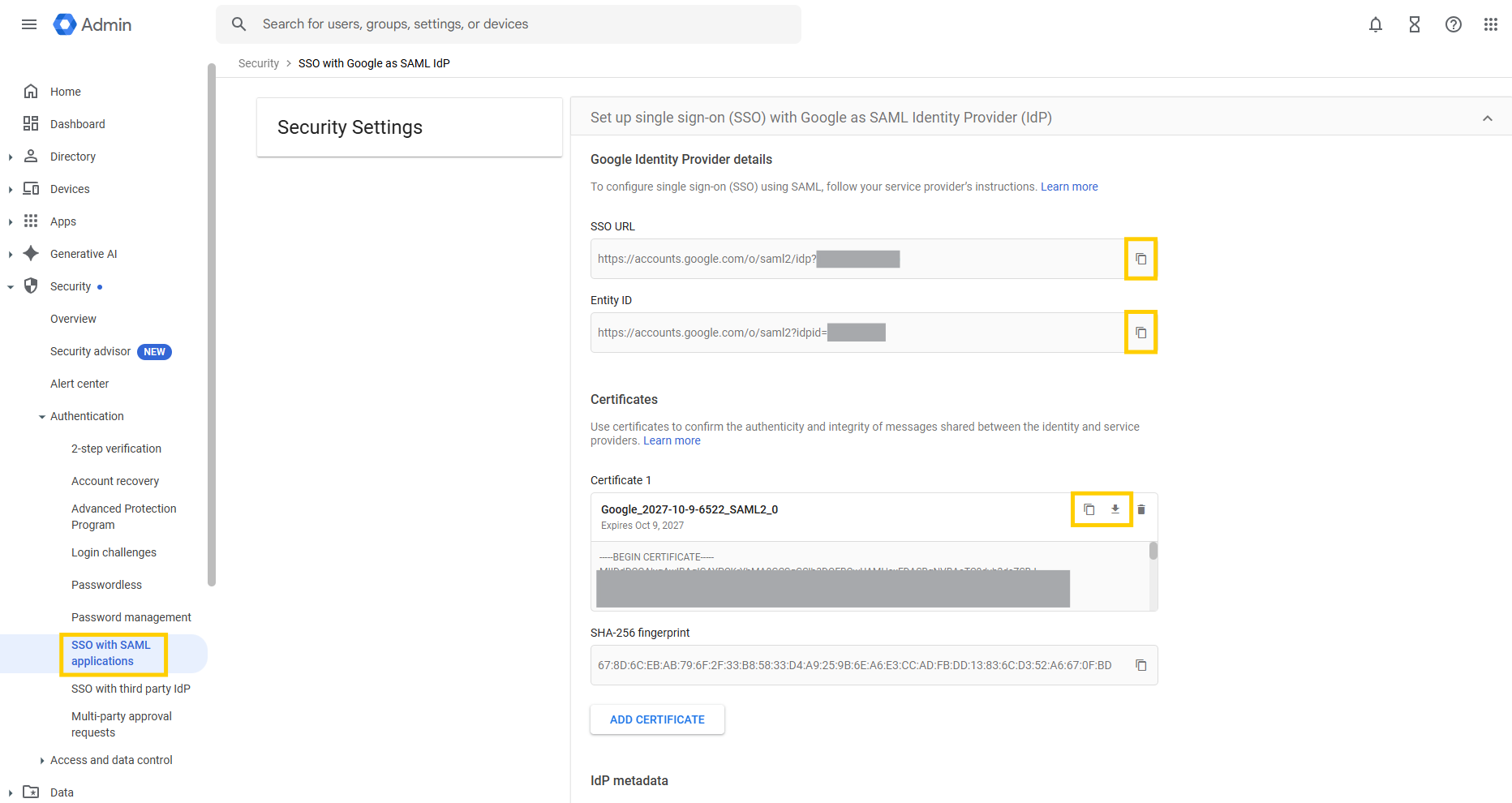Delete Certificate 1 with trash icon
1512x803 pixels.
(x=1141, y=509)
